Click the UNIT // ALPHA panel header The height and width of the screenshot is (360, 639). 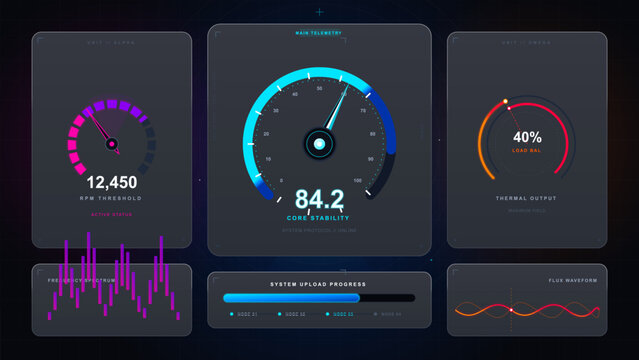coord(111,42)
